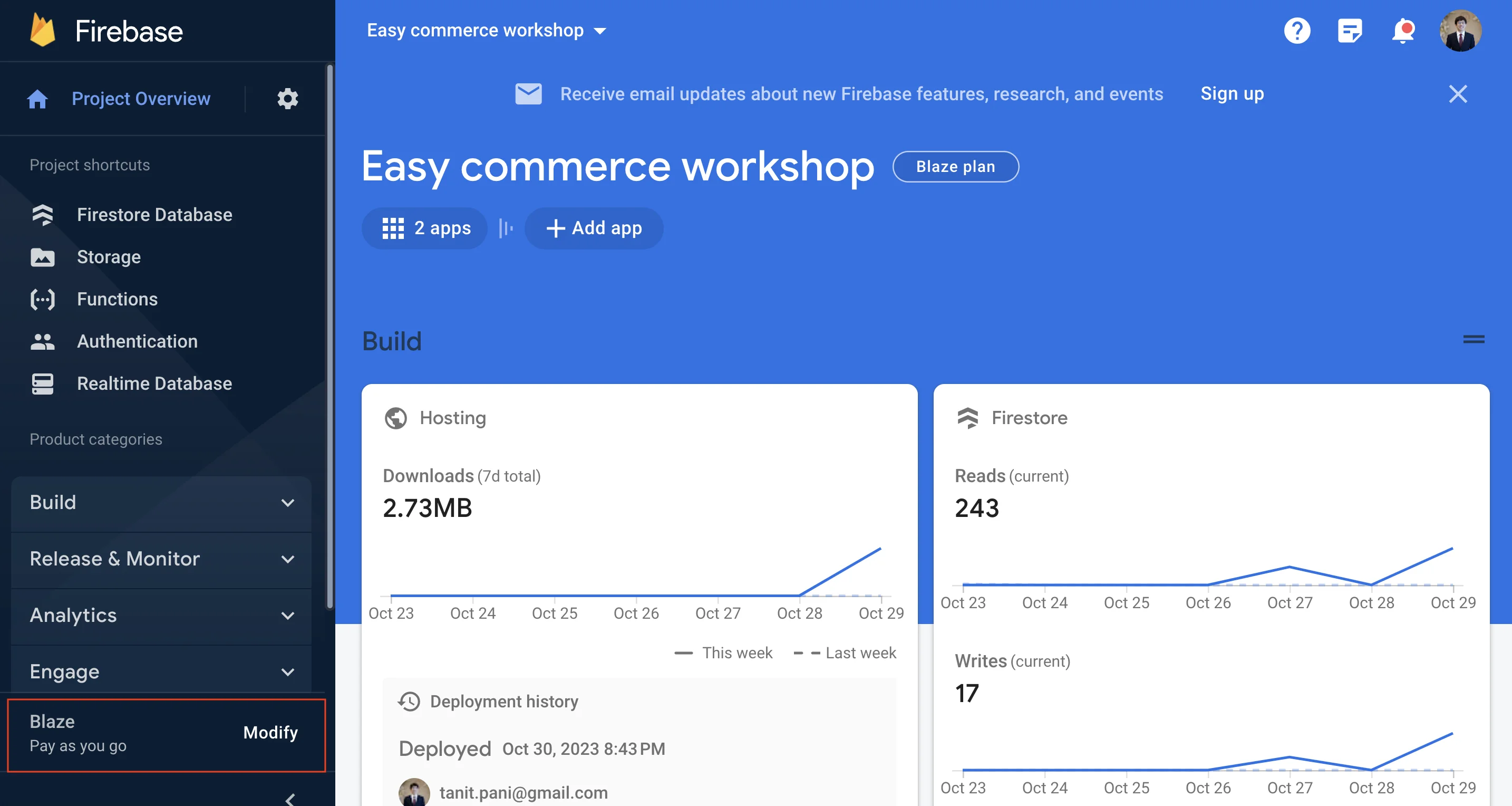Image resolution: width=1512 pixels, height=806 pixels.
Task: Open Firestore Database shortcut
Action: click(x=154, y=215)
